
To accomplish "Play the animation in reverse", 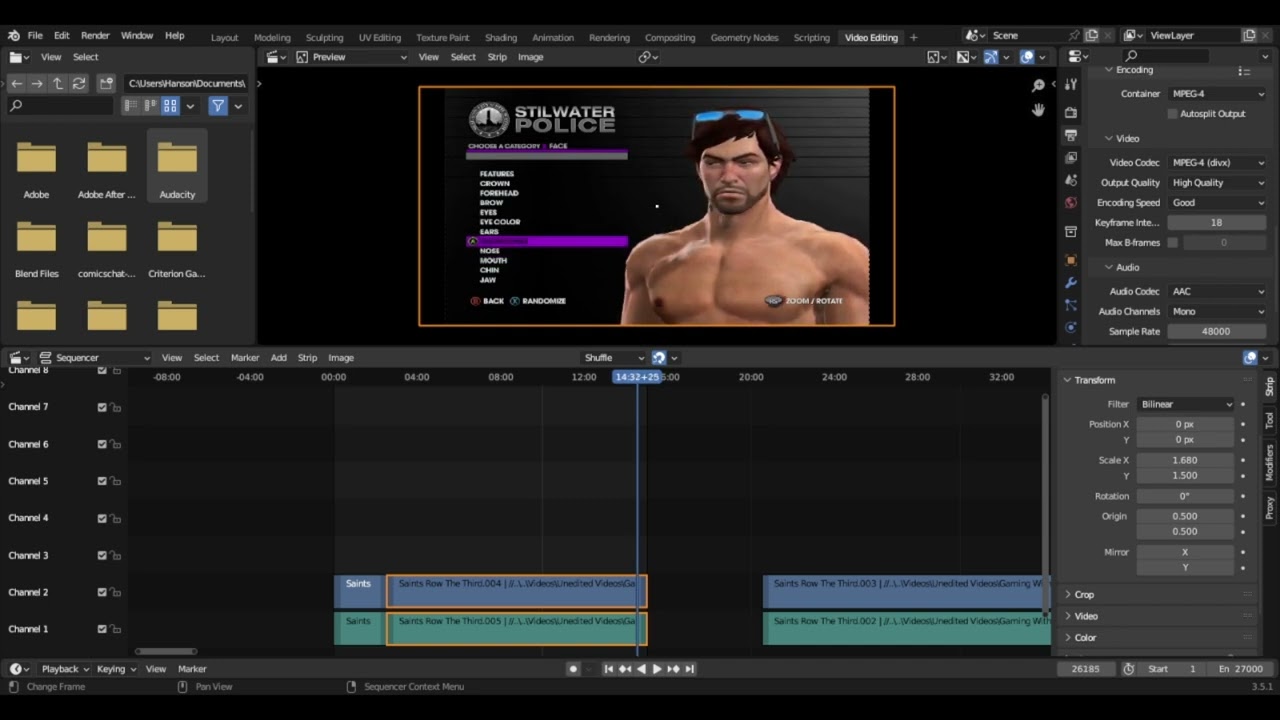I will click(x=641, y=669).
